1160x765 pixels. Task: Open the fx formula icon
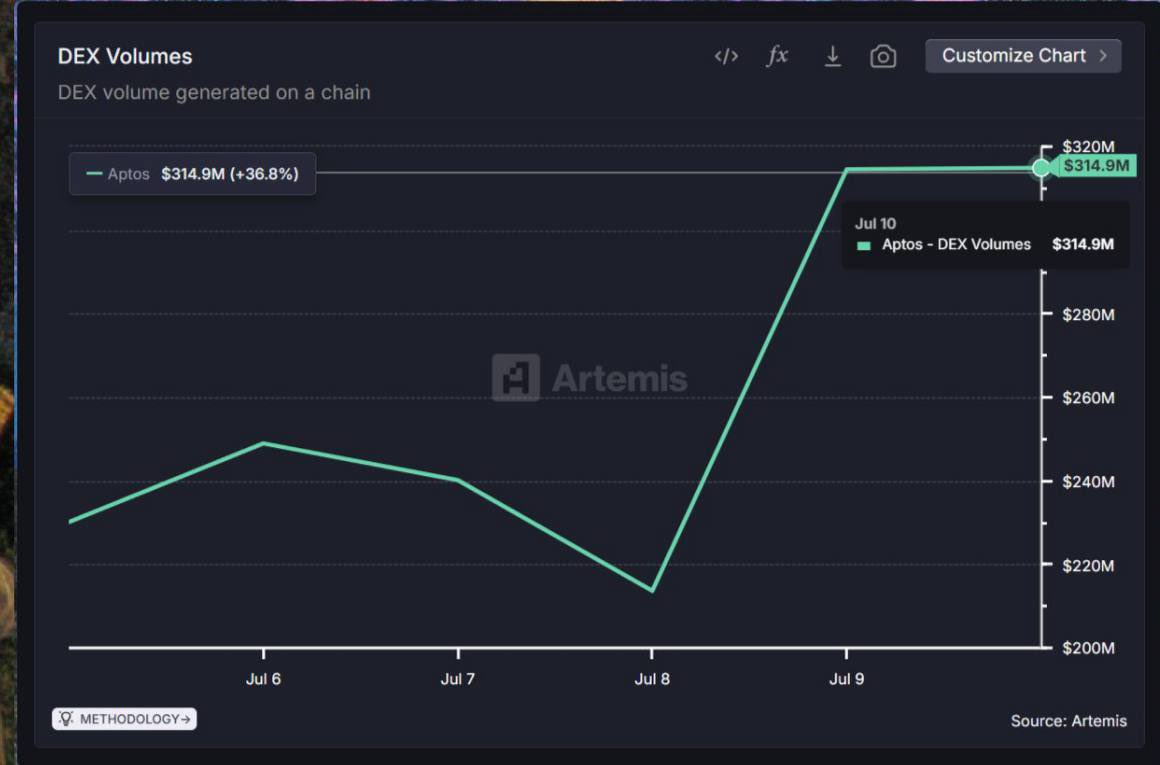[x=777, y=55]
